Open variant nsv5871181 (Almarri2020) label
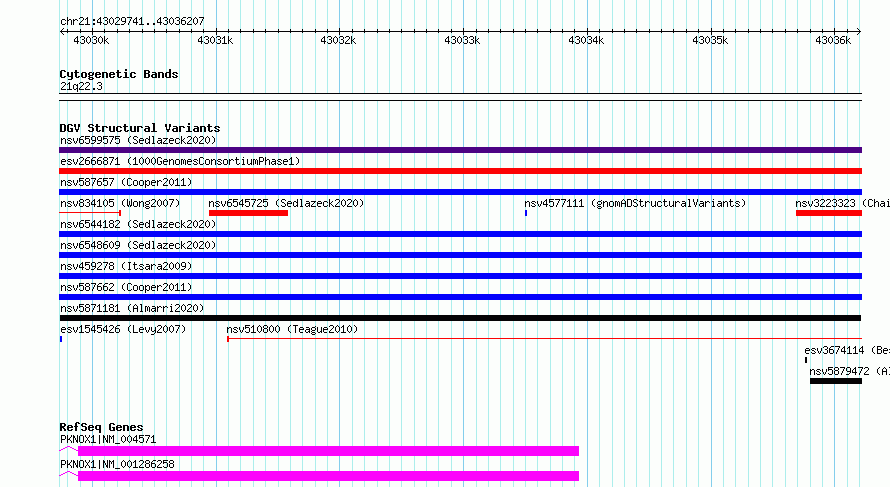Image resolution: width=890 pixels, height=487 pixels. [132, 308]
